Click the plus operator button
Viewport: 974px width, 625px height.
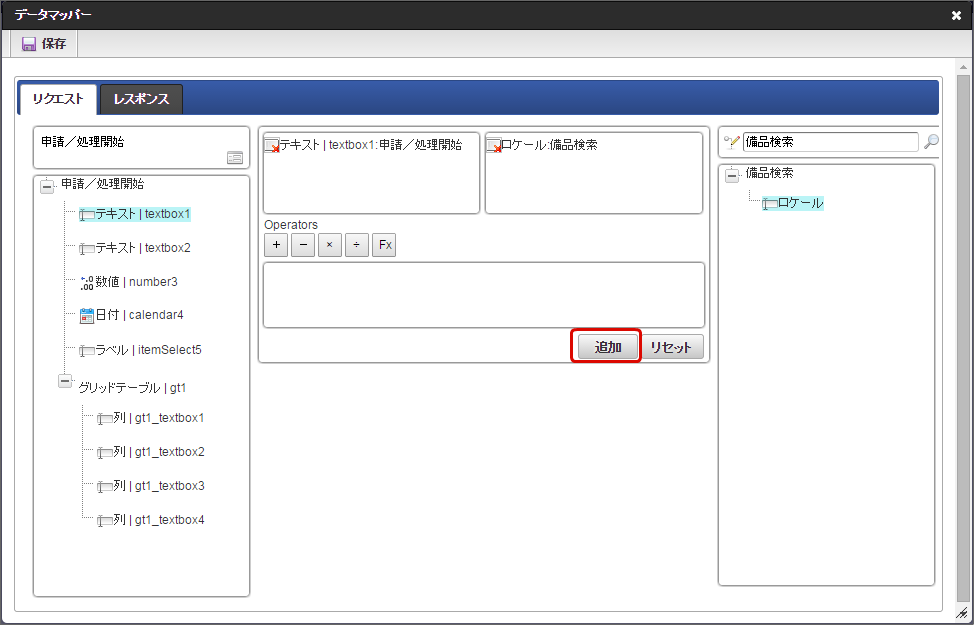click(x=276, y=245)
